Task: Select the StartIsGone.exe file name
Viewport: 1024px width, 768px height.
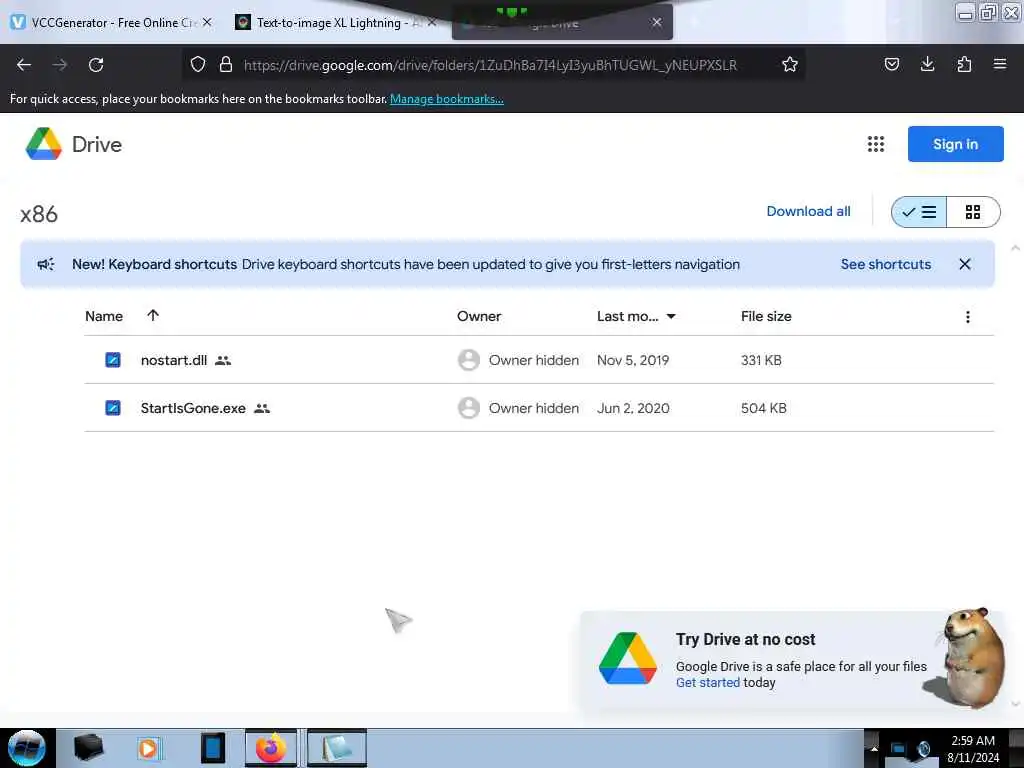Action: coord(193,408)
